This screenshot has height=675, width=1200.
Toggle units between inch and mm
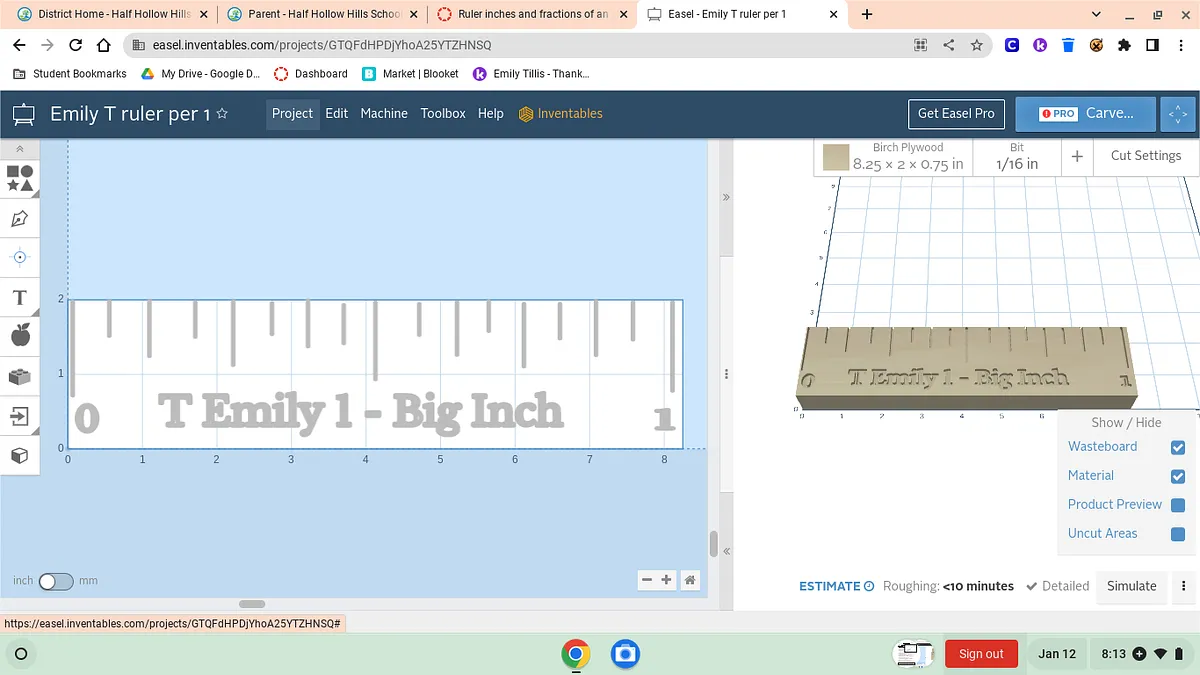(55, 581)
